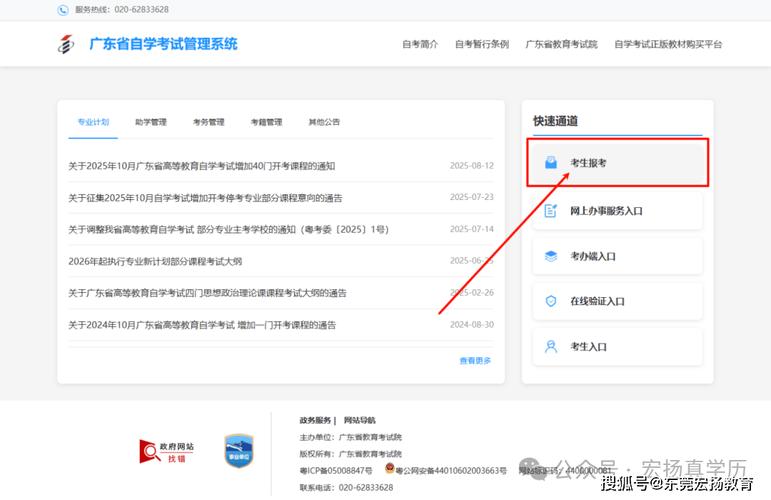Switch to the 助学管理 tab
The height and width of the screenshot is (500, 771).
[151, 122]
